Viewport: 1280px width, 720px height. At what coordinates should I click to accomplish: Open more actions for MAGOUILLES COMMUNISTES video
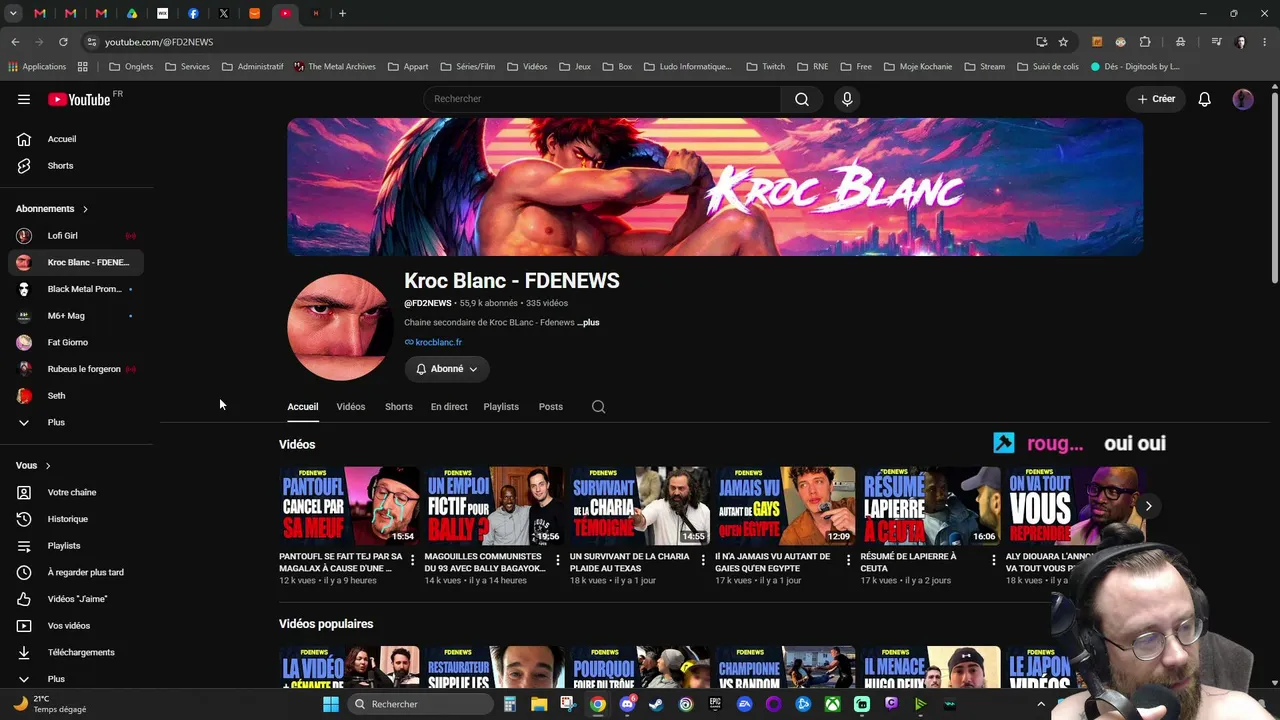pyautogui.click(x=558, y=562)
